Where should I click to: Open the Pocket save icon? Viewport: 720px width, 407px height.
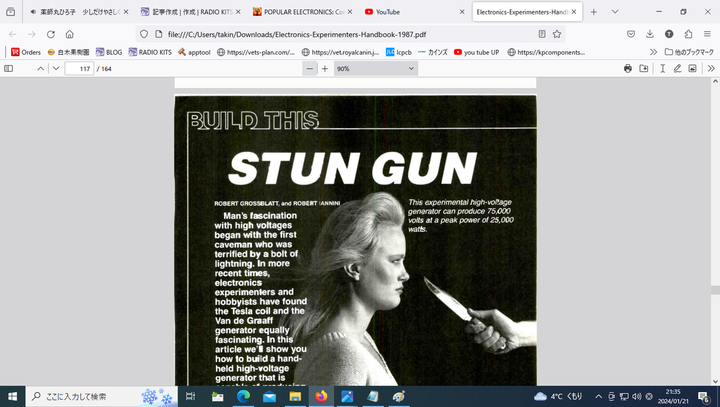631,34
